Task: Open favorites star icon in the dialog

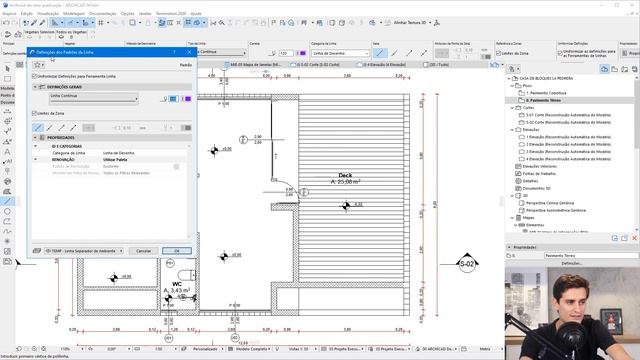Action: pos(39,65)
